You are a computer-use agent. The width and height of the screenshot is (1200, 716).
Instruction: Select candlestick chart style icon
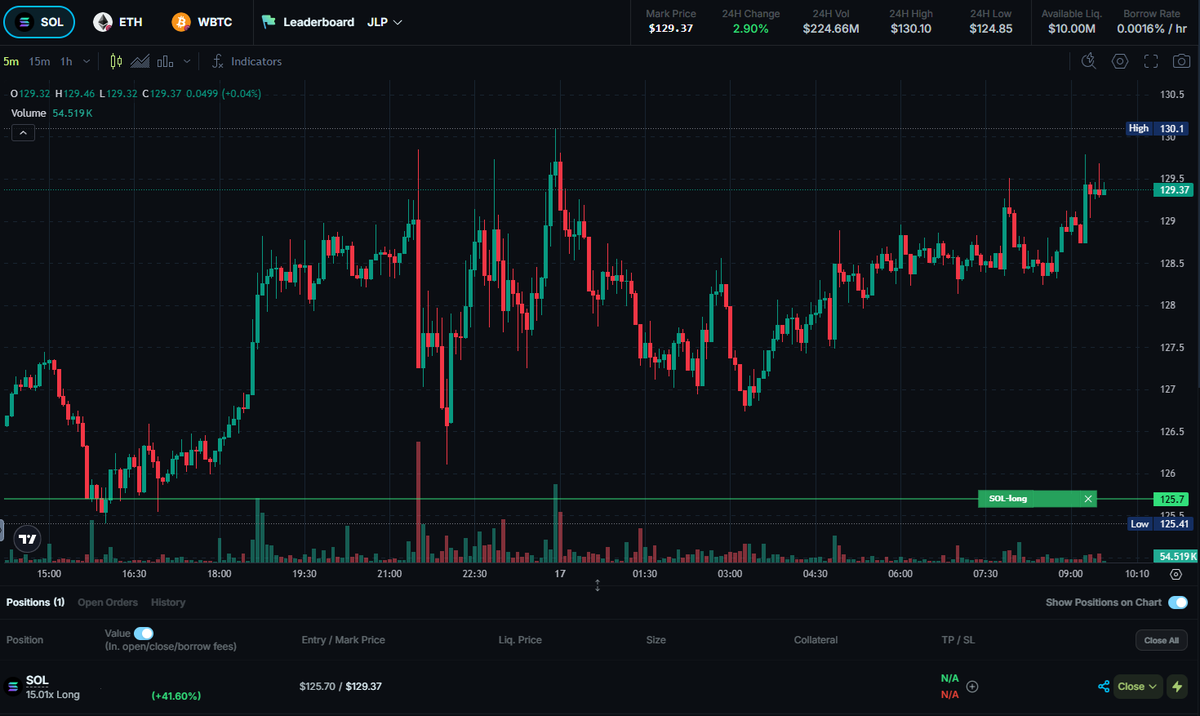pyautogui.click(x=116, y=61)
